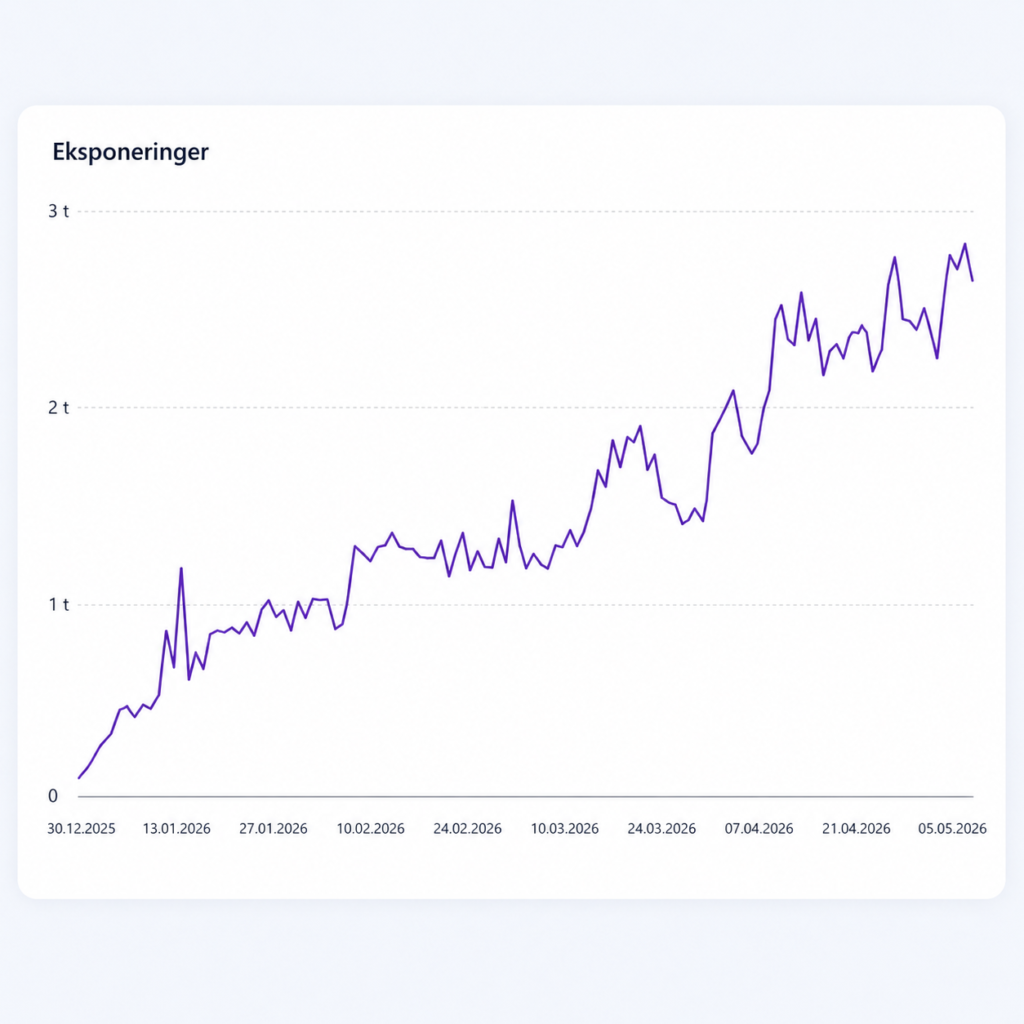The image size is (1024, 1024).
Task: Click the isolated spike peak after 24.02.2026
Action: (x=513, y=501)
